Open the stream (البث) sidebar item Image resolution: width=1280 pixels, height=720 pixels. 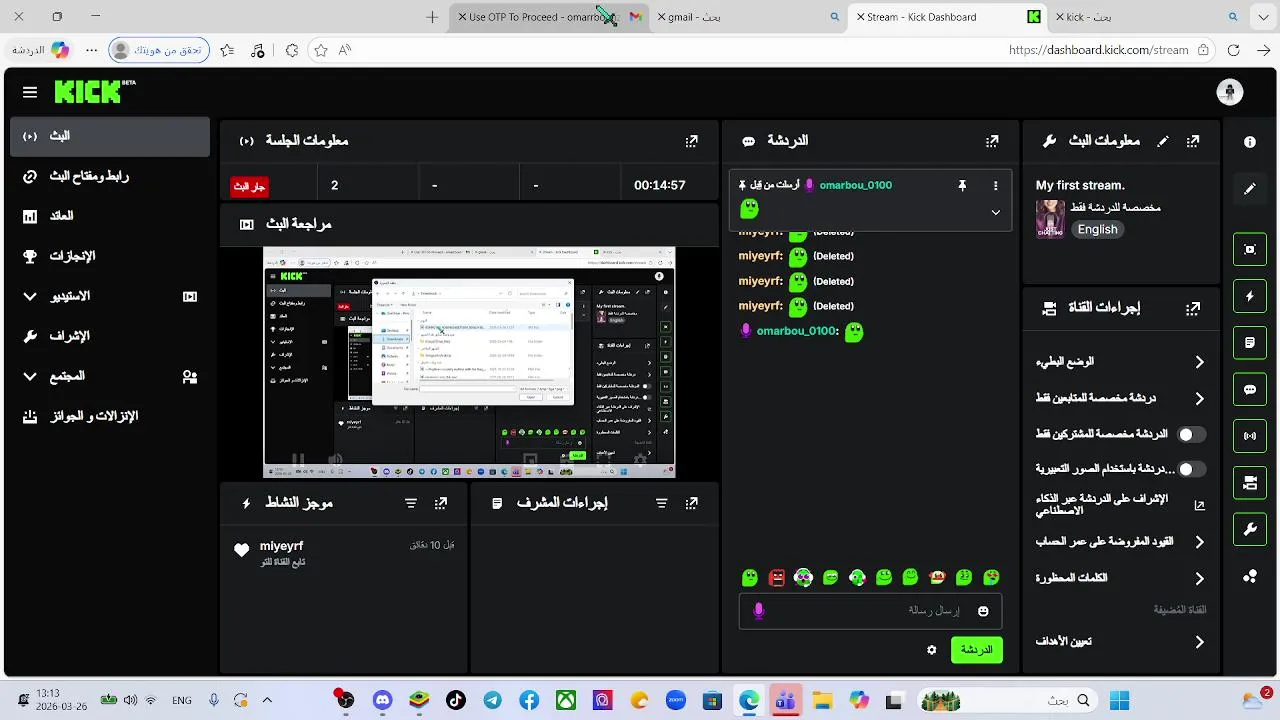point(110,137)
